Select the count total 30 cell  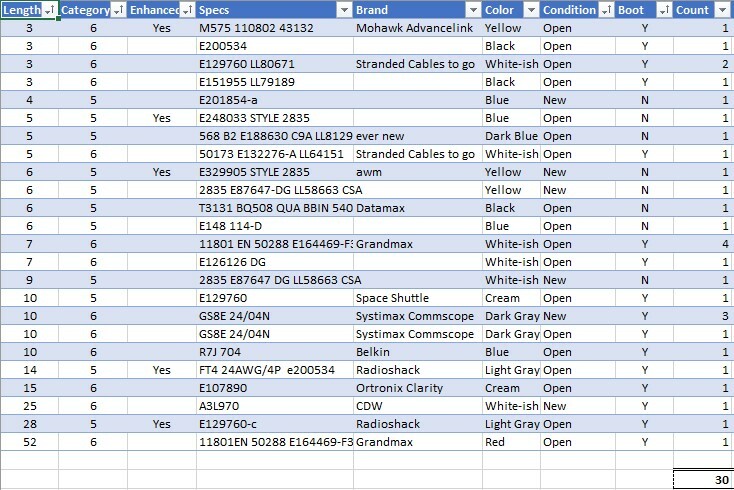click(x=704, y=480)
